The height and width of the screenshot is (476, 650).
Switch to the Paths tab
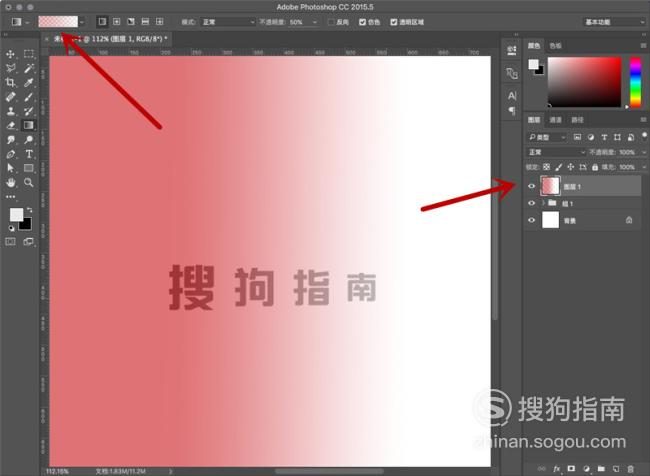(x=577, y=120)
